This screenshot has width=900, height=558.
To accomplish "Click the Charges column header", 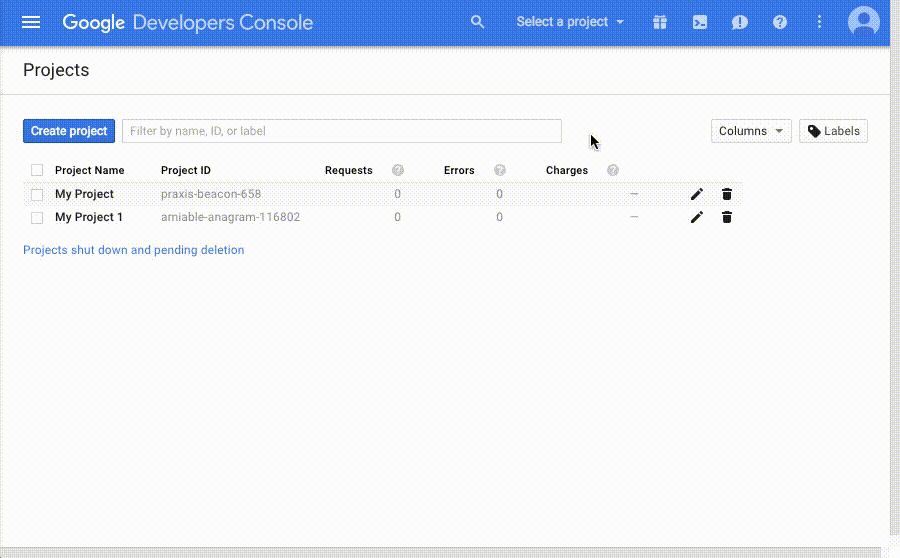I will [567, 170].
